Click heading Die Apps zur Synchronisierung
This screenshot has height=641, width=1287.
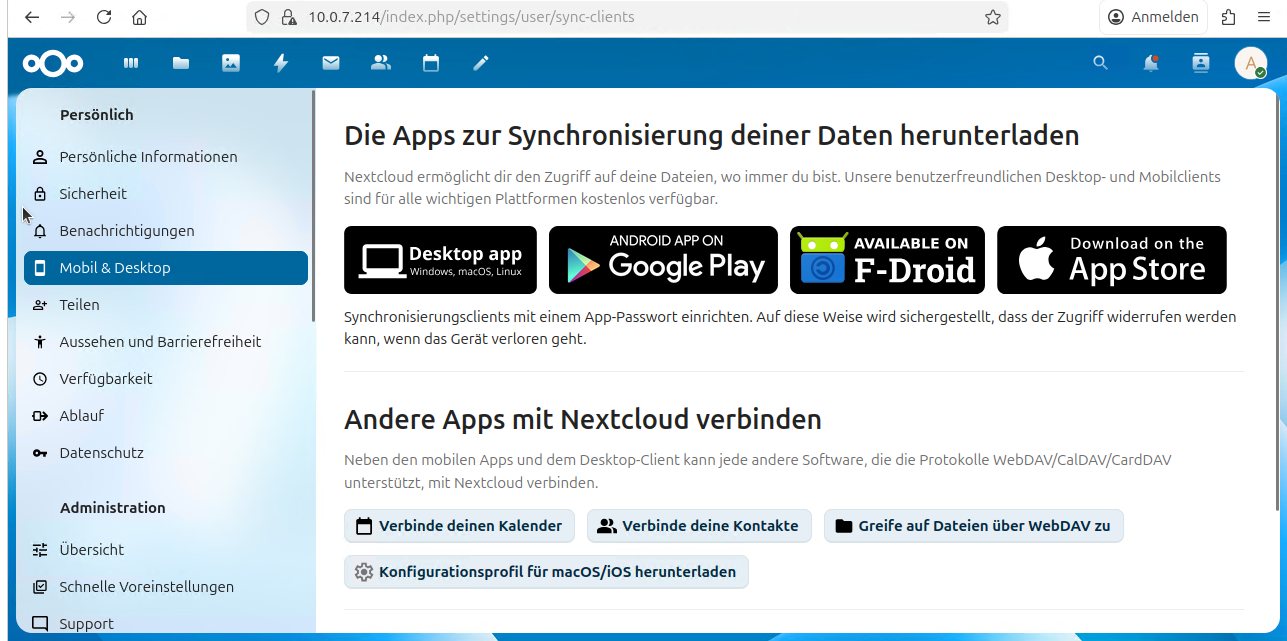[711, 136]
